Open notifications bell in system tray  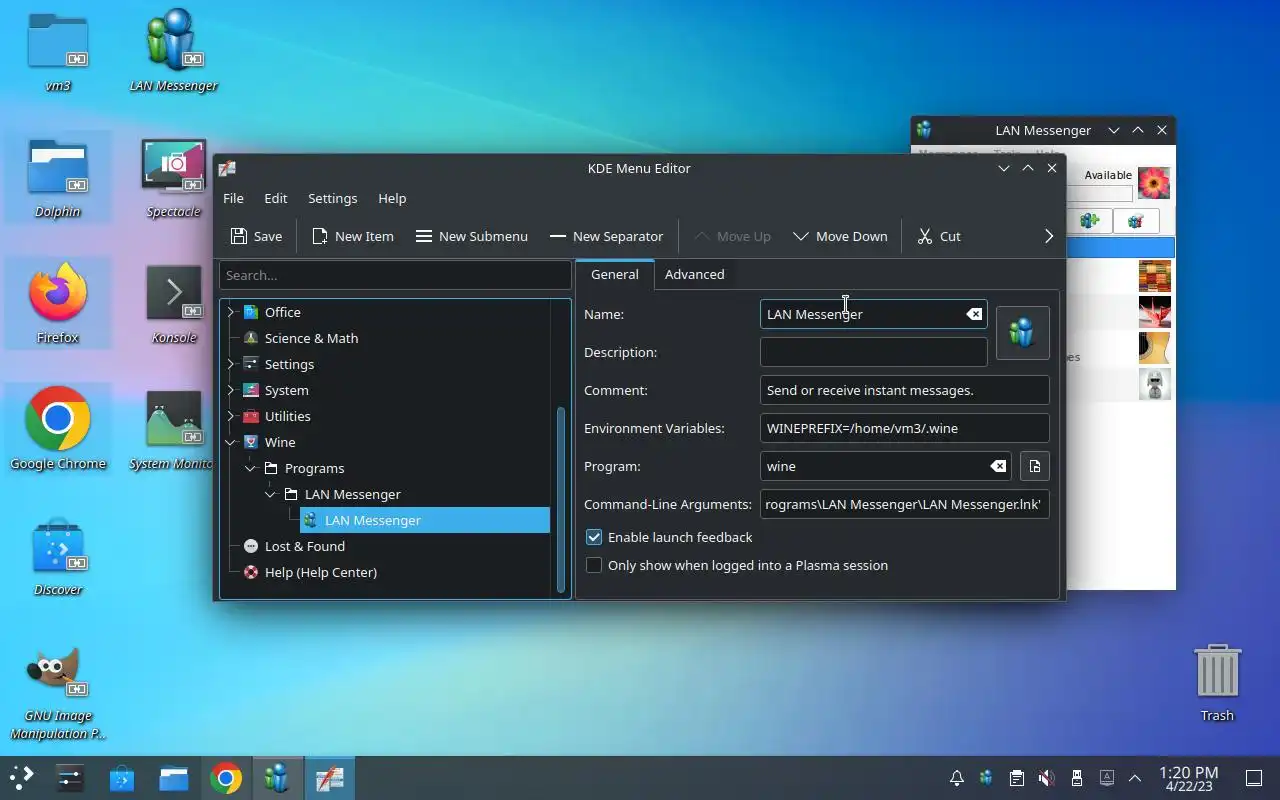coord(957,778)
